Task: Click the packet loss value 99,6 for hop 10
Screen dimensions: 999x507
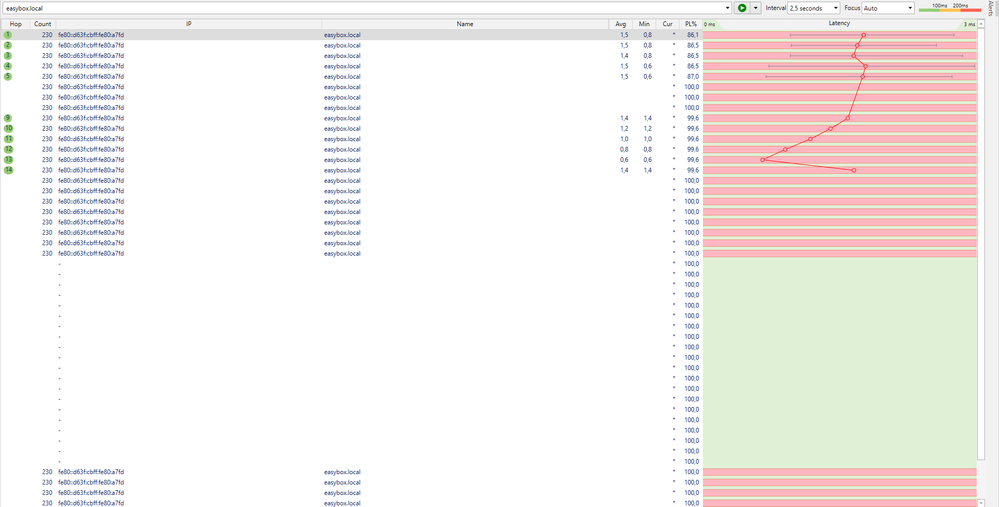Action: pyautogui.click(x=693, y=129)
